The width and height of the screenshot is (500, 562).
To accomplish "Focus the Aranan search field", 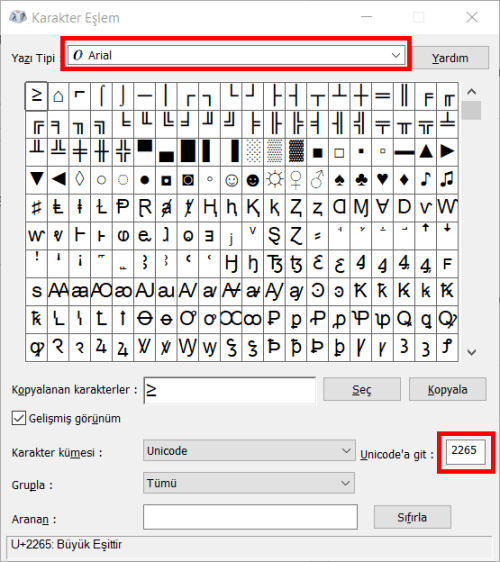I will (250, 517).
